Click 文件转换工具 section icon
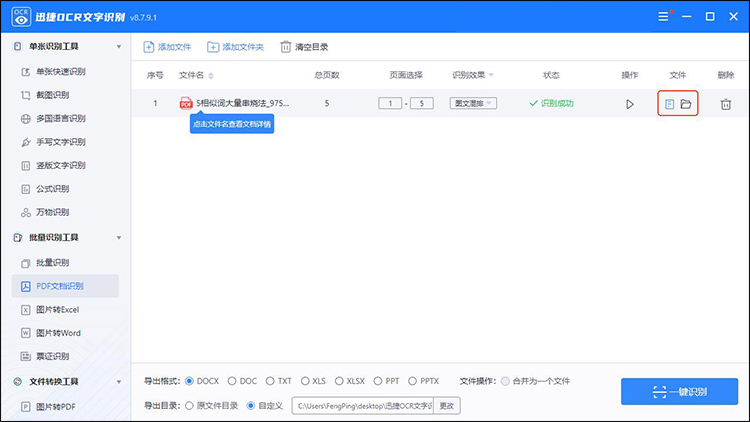This screenshot has height=422, width=750. pyautogui.click(x=18, y=381)
